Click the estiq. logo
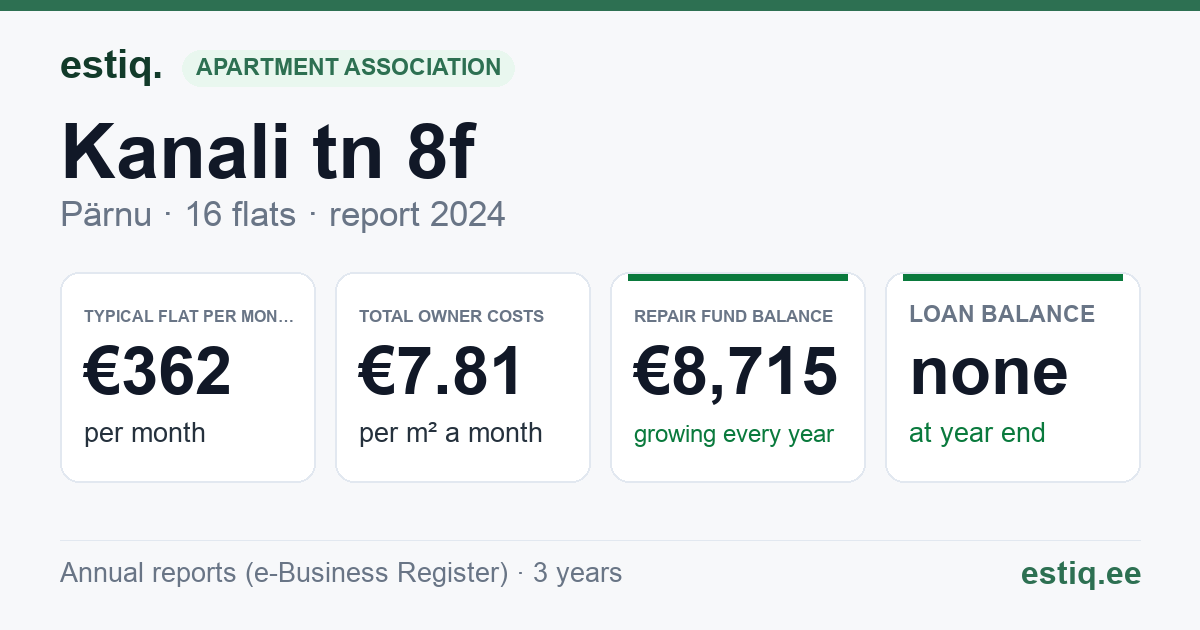Viewport: 1200px width, 630px height. [111, 66]
